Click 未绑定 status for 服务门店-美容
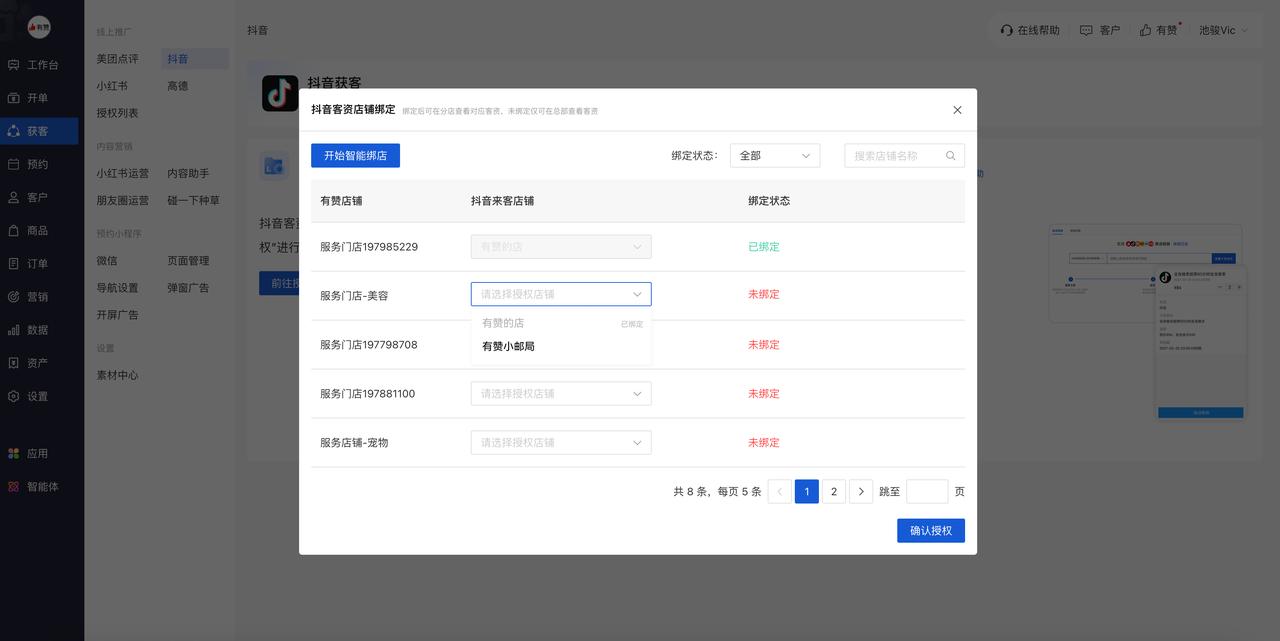Image resolution: width=1280 pixels, height=641 pixels. point(764,294)
